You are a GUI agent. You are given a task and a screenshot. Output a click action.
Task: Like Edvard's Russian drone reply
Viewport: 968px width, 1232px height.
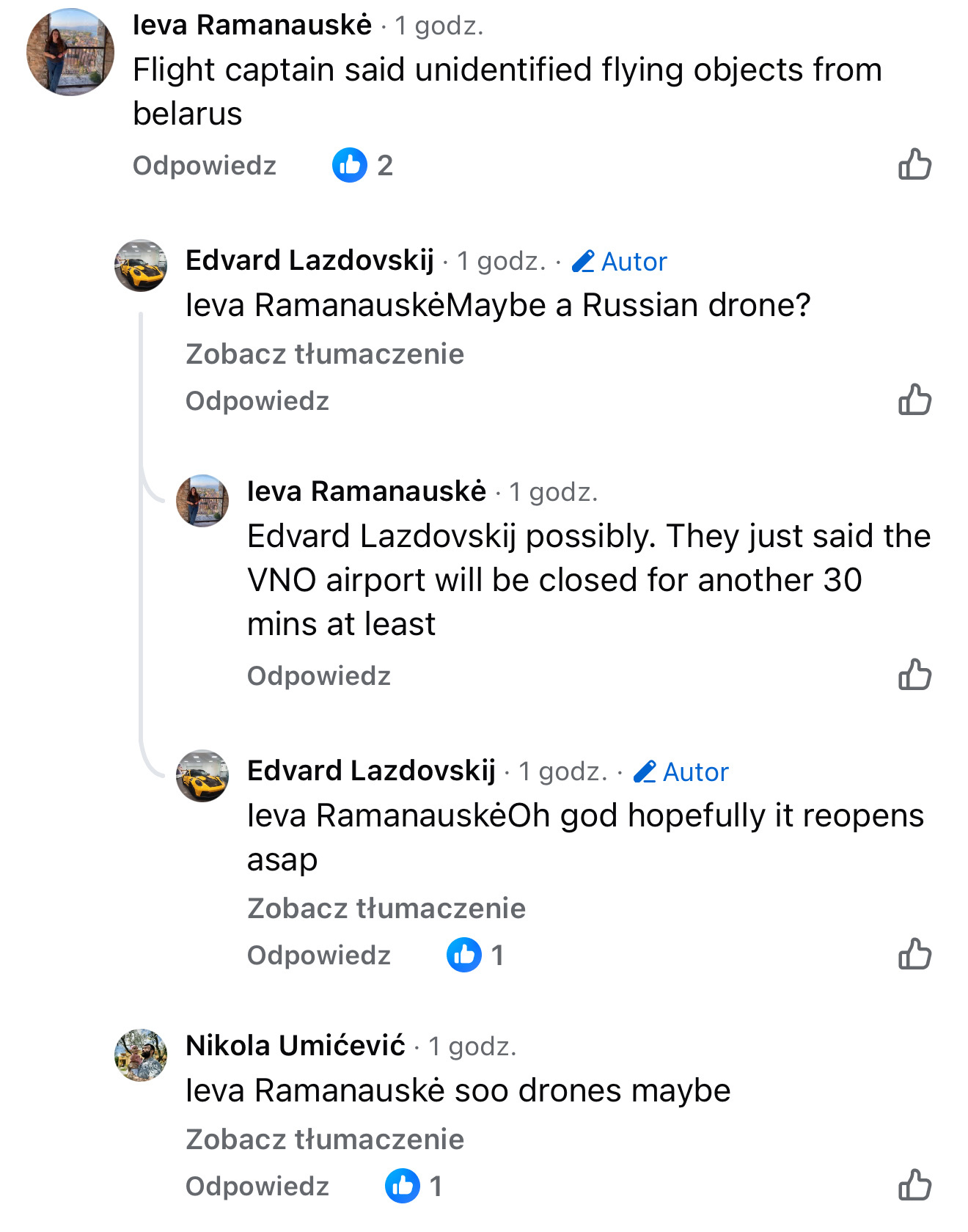tap(914, 400)
